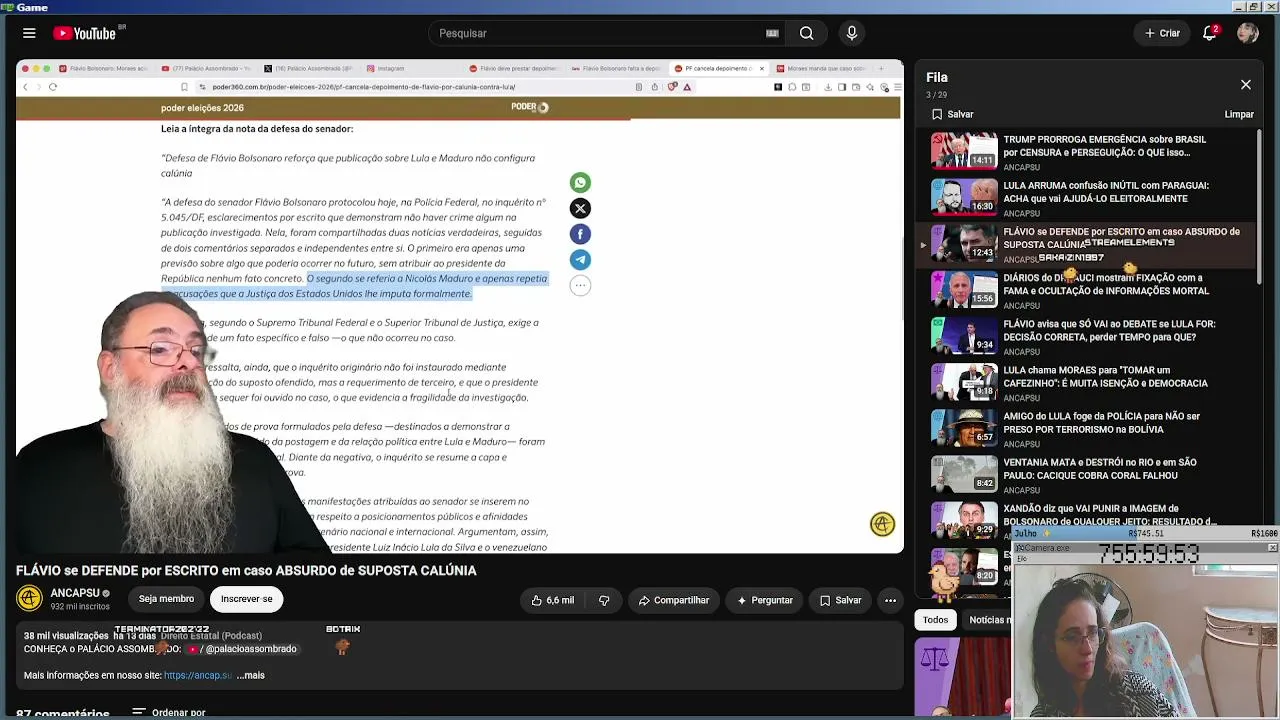This screenshot has height=720, width=1280.
Task: Go to the YouTube home logo
Action: [x=84, y=33]
